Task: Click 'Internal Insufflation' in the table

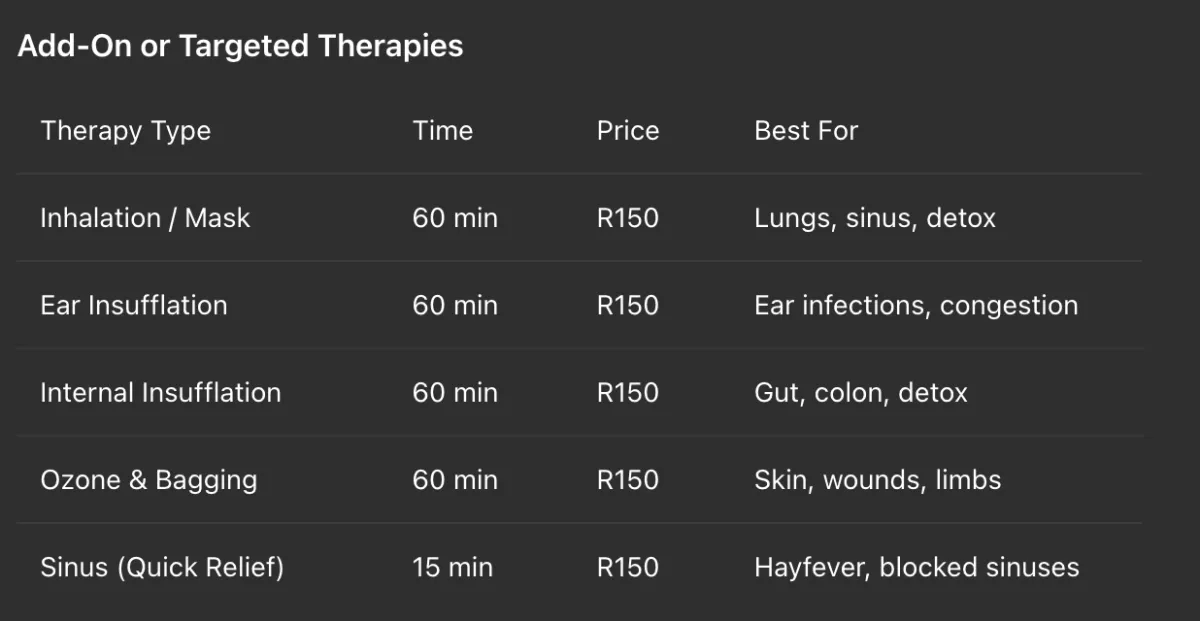Action: click(x=161, y=392)
